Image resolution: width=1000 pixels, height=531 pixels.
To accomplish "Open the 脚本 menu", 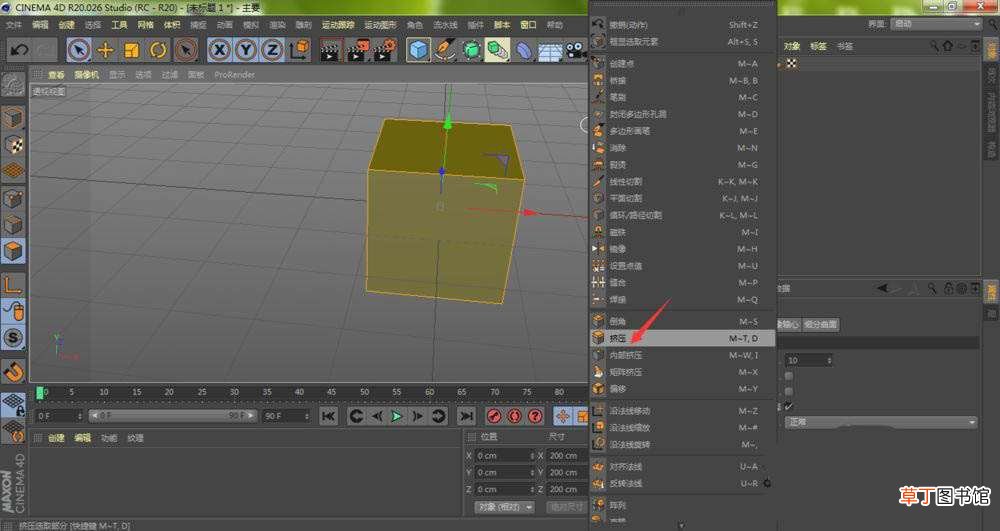I will 502,25.
